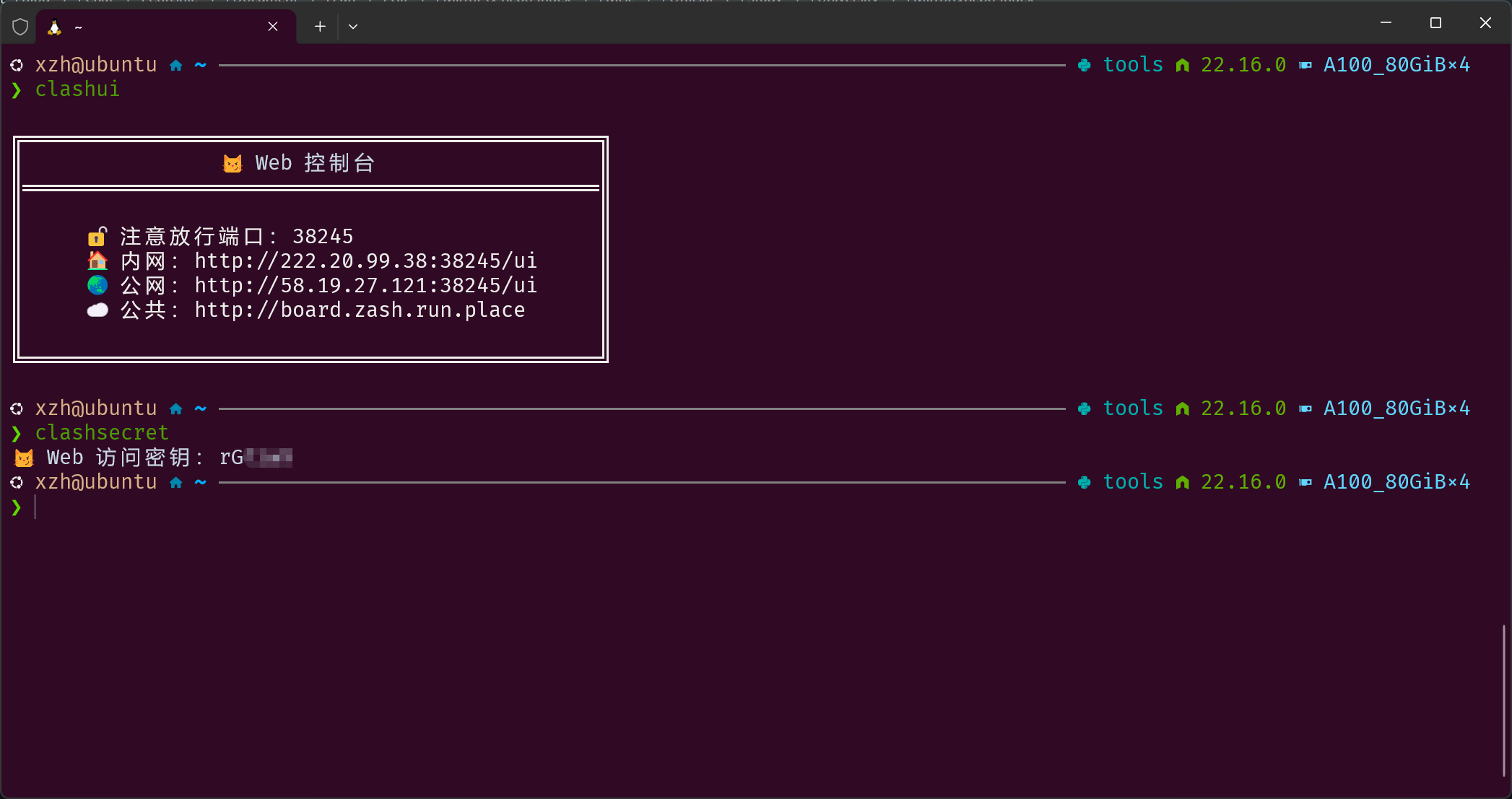
Task: Maximize the terminal window
Action: click(x=1435, y=23)
